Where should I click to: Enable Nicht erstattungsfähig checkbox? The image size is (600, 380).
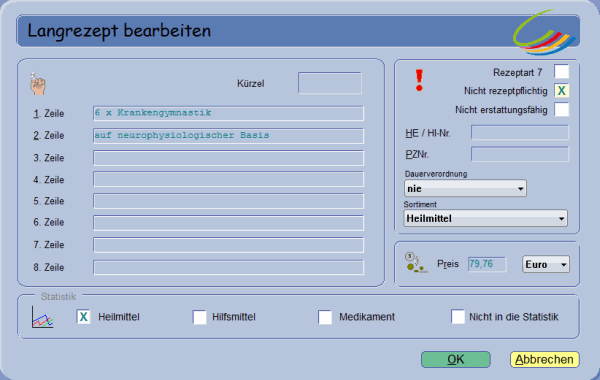pyautogui.click(x=561, y=110)
